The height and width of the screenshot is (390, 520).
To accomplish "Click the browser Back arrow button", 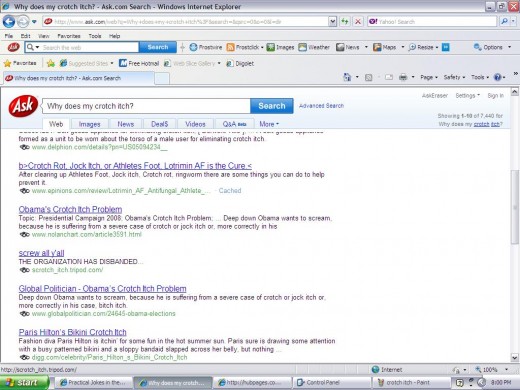I will pos(9,22).
